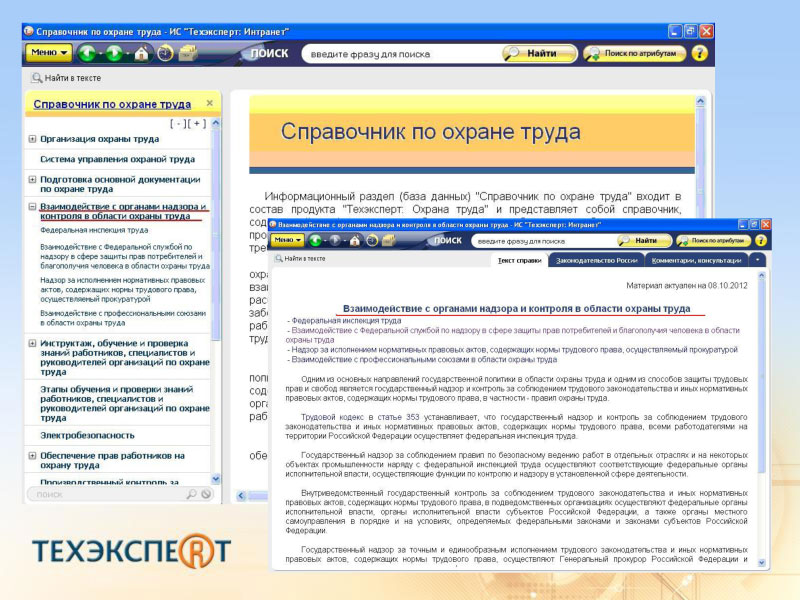
Task: Click folders icon in front window toolbar
Action: point(389,240)
